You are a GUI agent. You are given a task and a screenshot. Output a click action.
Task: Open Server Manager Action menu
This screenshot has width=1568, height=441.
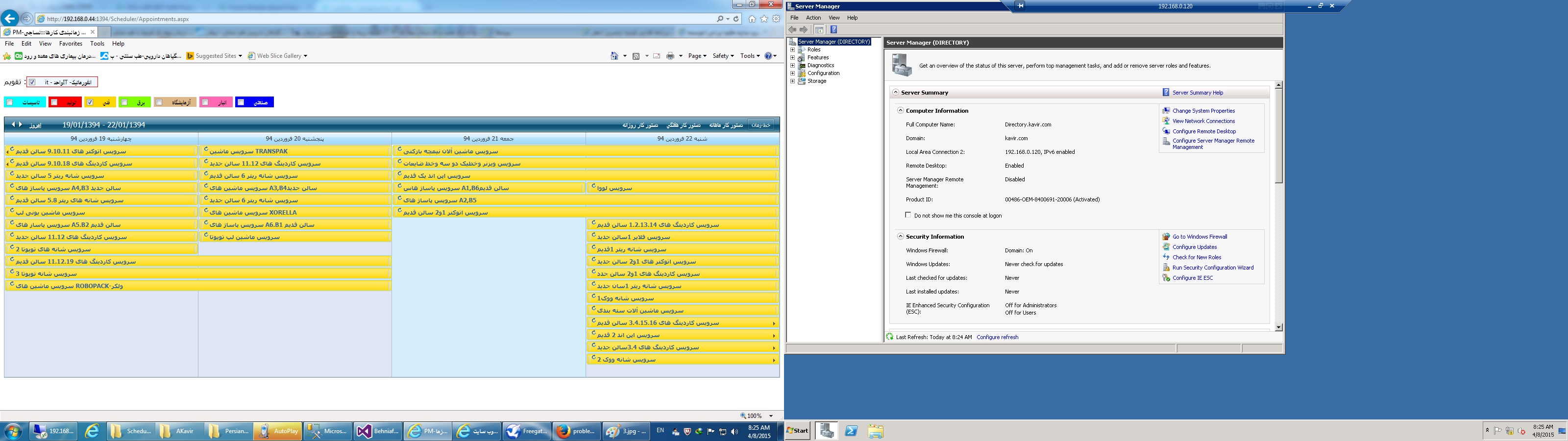[814, 18]
